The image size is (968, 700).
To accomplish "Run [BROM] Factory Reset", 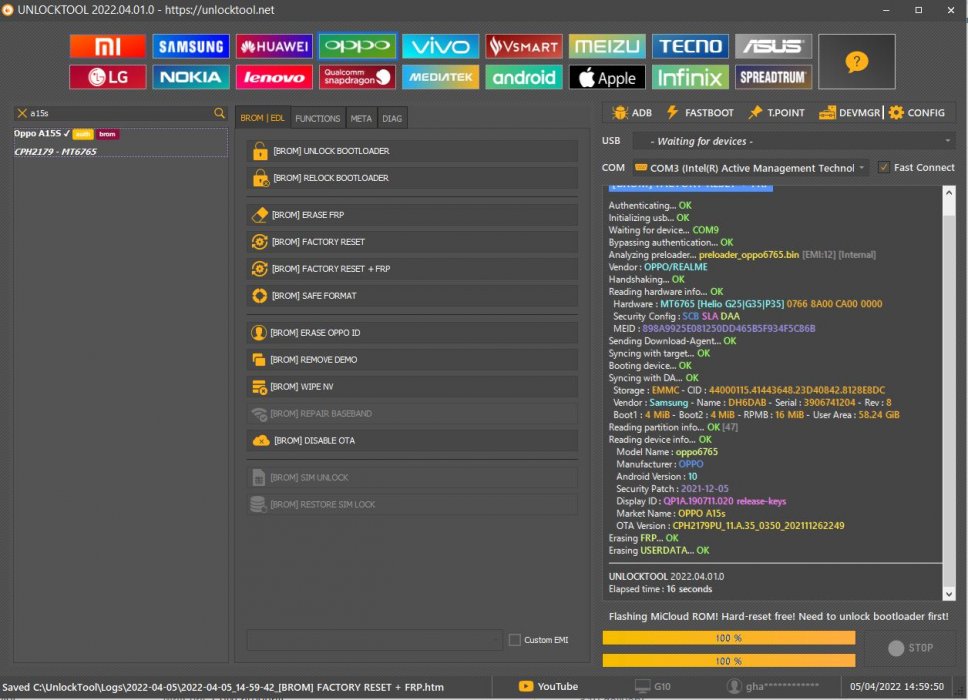I will point(412,242).
